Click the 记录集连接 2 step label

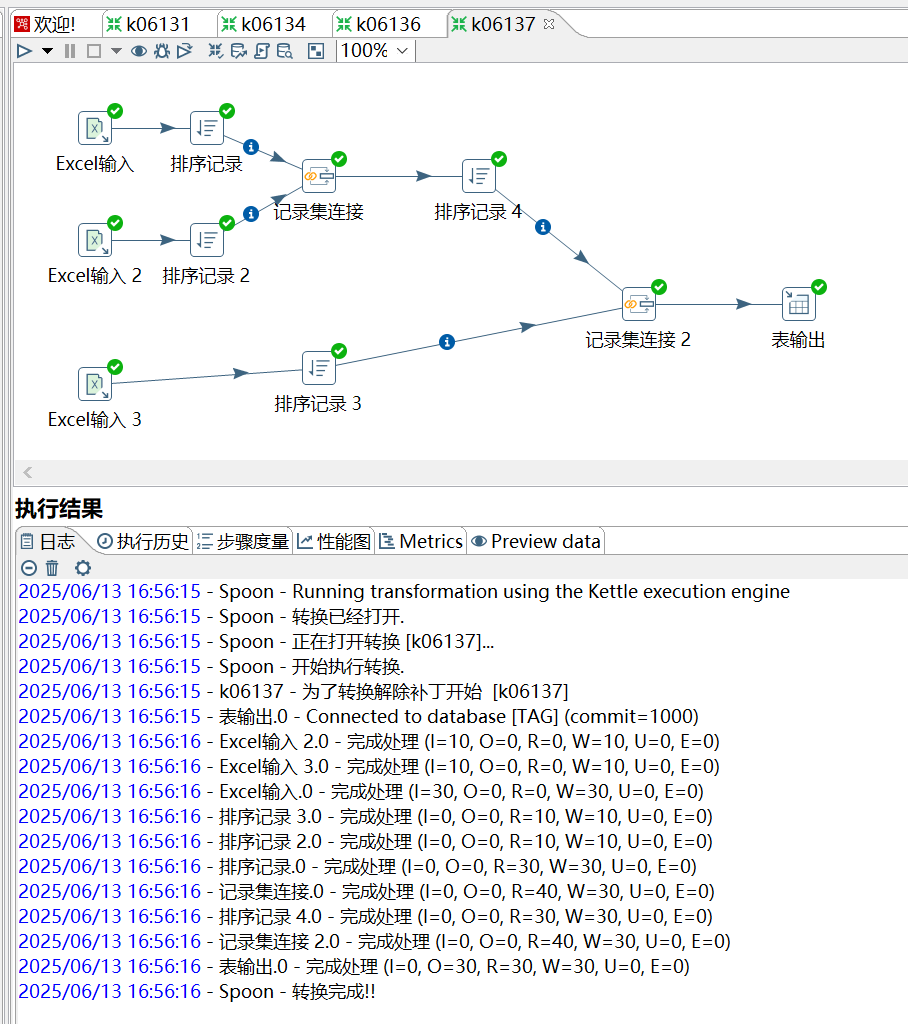pos(638,340)
